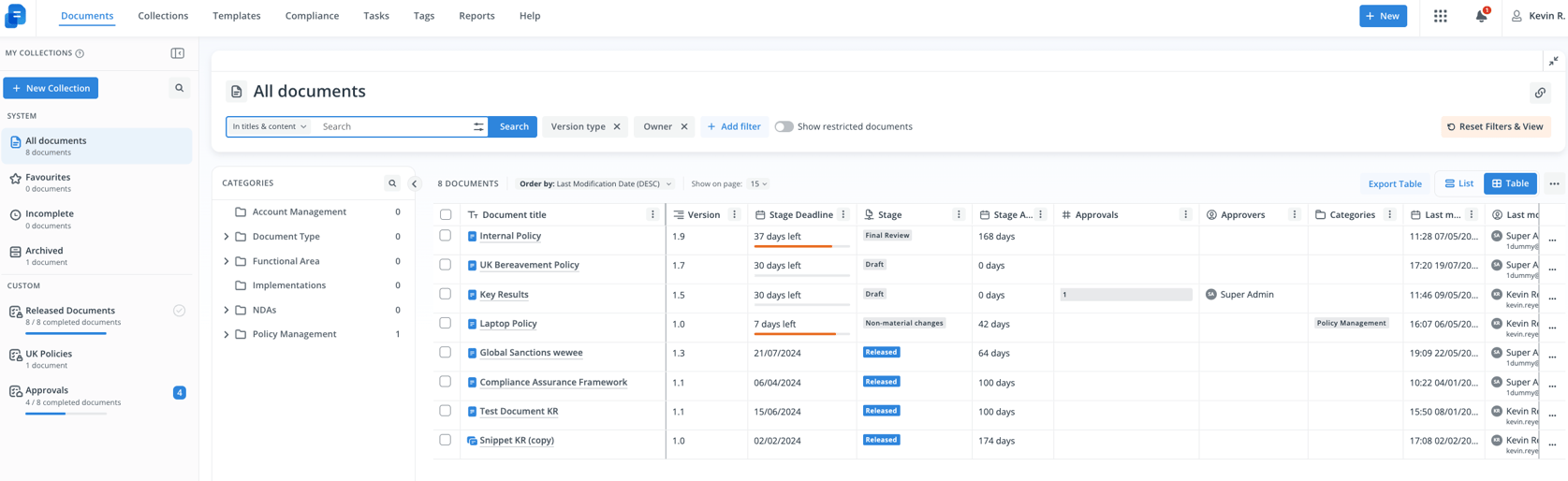Click the collapse view arrows icon
1568x481 pixels.
(x=1554, y=61)
